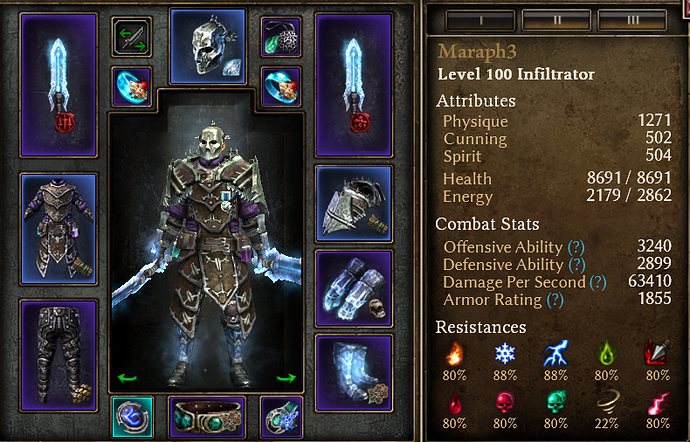Select the medal slot with snowflake

click(x=282, y=417)
